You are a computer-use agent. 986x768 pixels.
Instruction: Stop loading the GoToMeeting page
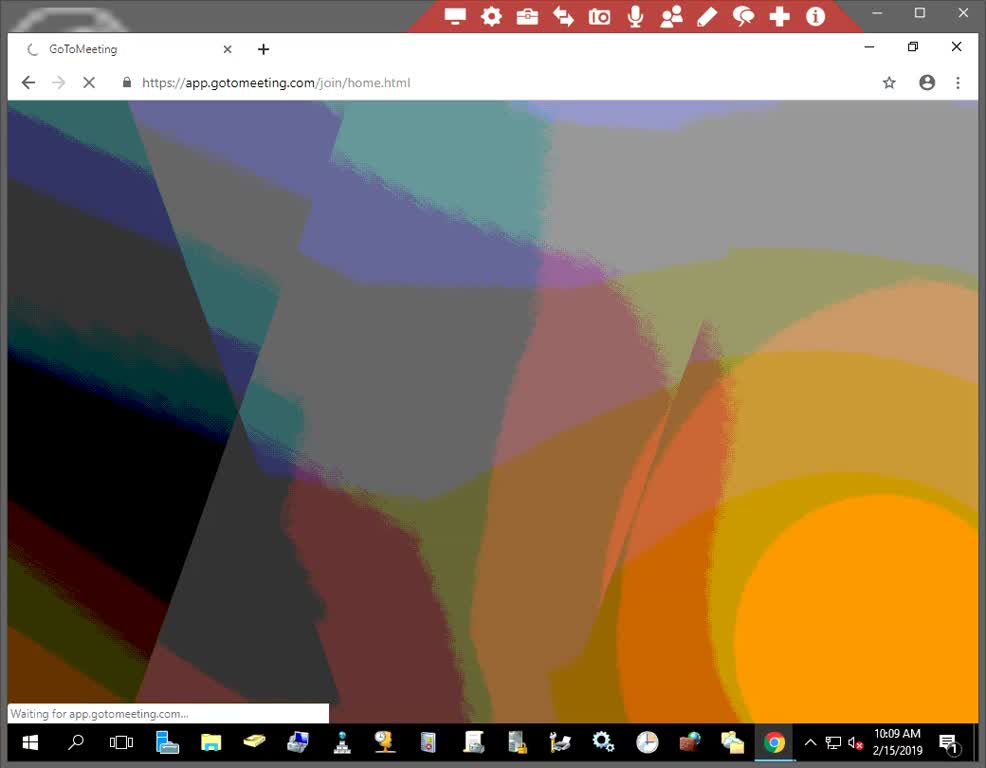89,83
